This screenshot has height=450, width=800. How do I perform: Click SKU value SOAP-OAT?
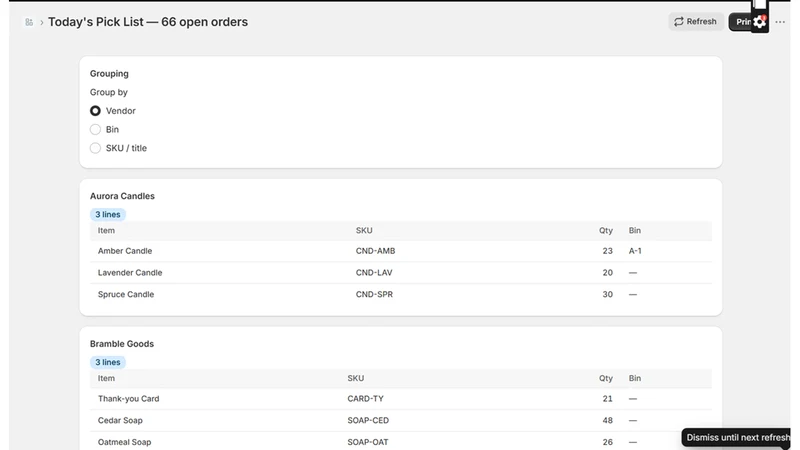(x=368, y=442)
